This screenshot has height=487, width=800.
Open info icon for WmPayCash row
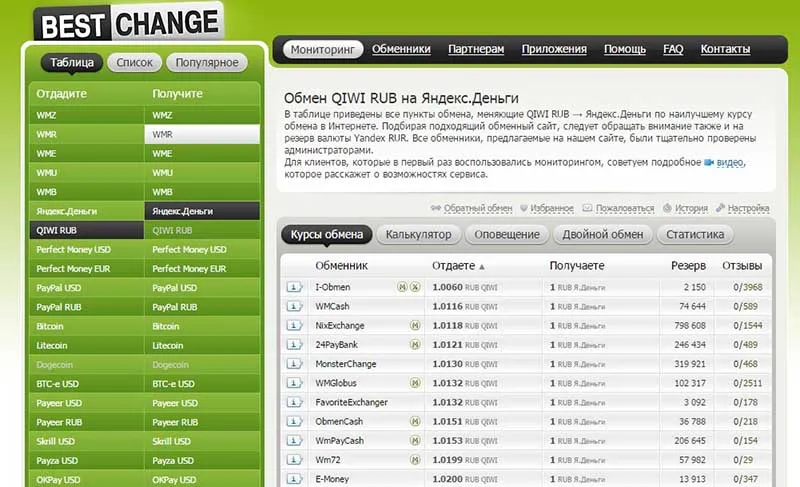[294, 441]
